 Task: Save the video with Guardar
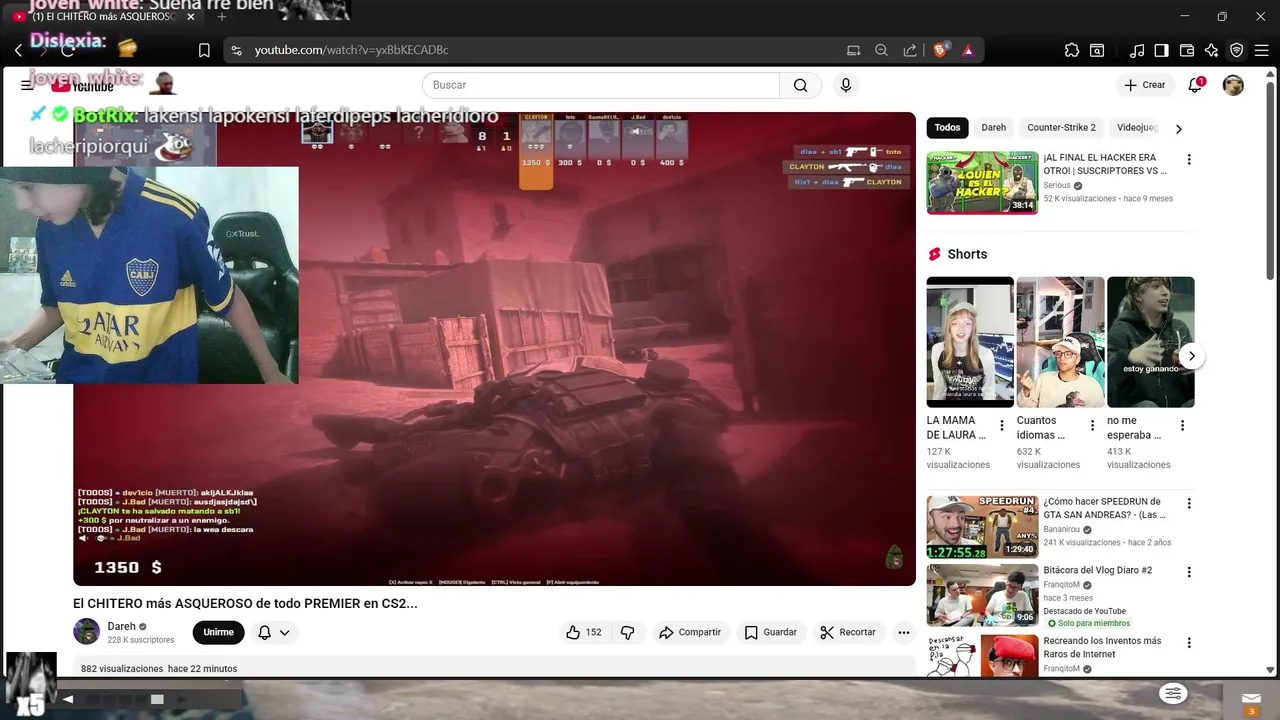pos(771,632)
